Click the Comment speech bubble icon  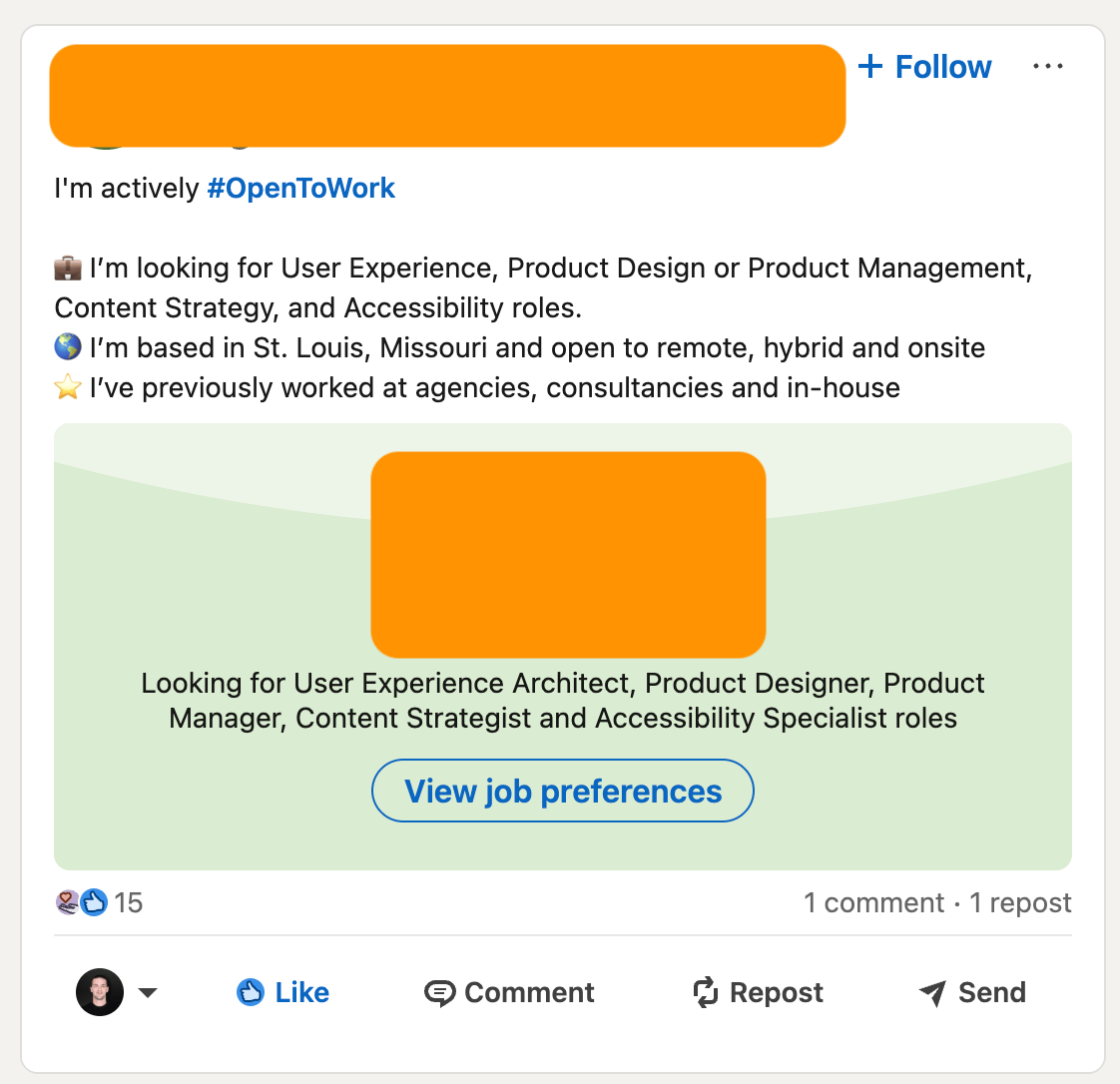tap(439, 993)
